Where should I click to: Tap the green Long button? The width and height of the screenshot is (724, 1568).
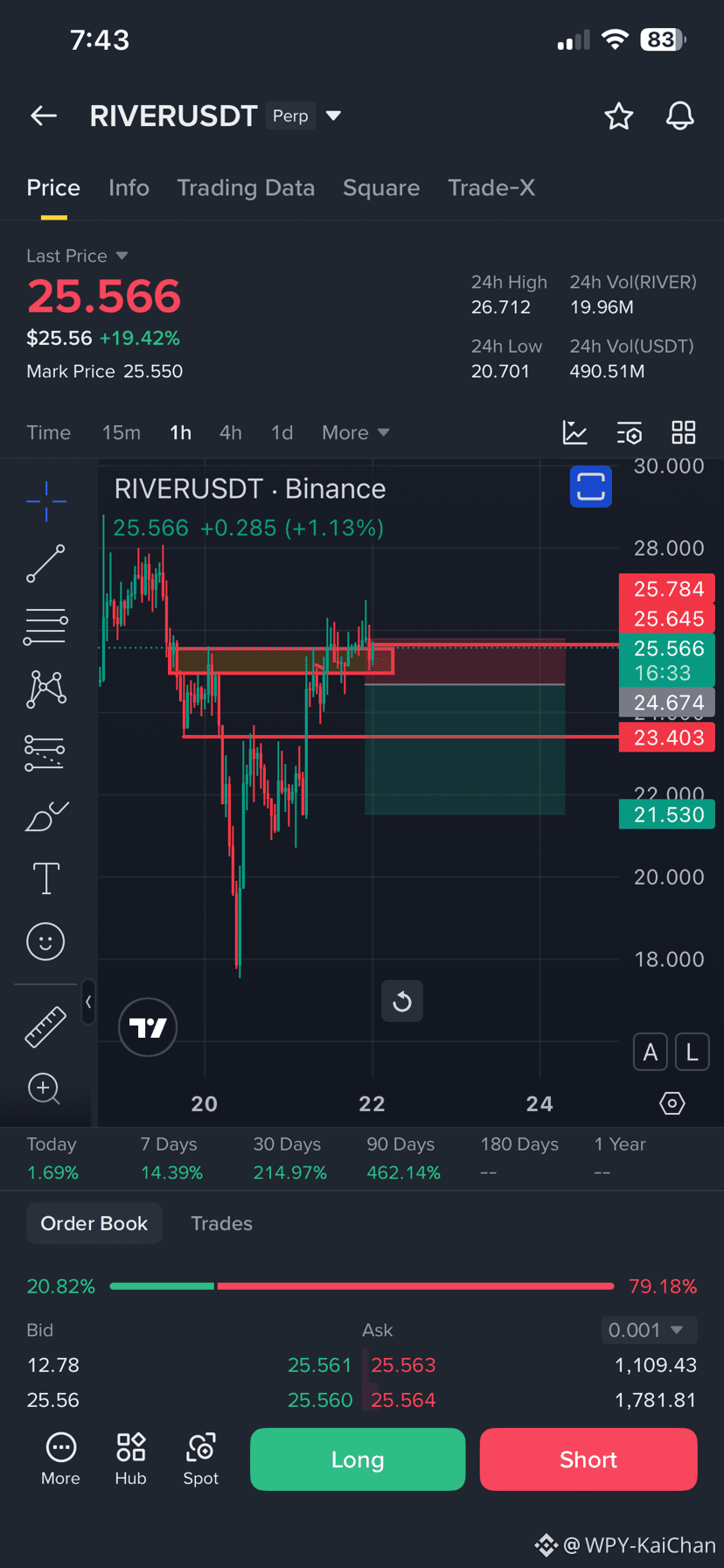pos(358,1459)
